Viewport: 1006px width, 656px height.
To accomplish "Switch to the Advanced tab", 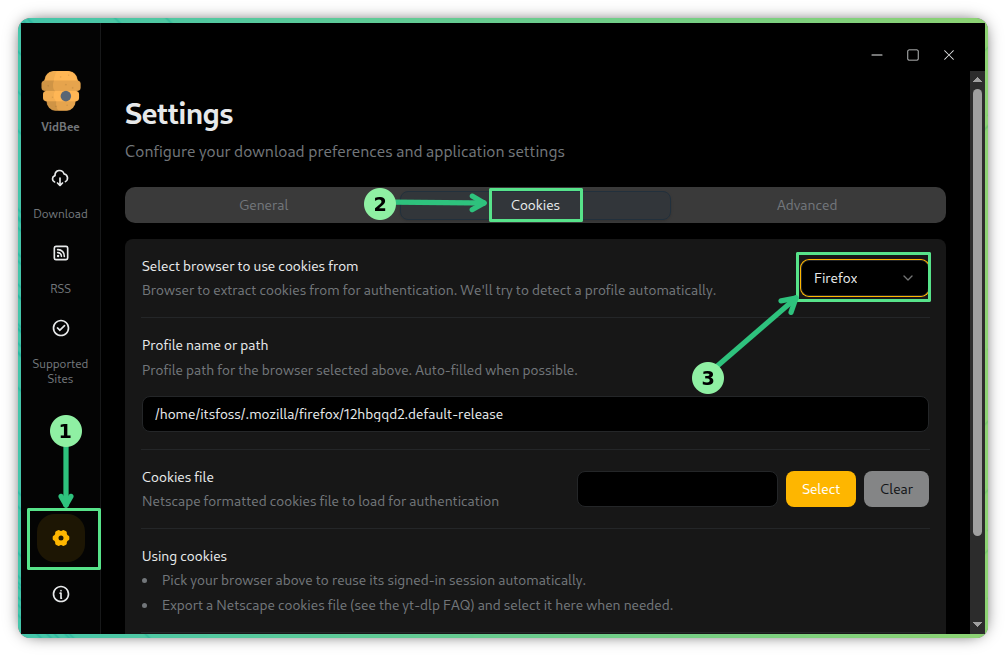I will click(x=807, y=205).
